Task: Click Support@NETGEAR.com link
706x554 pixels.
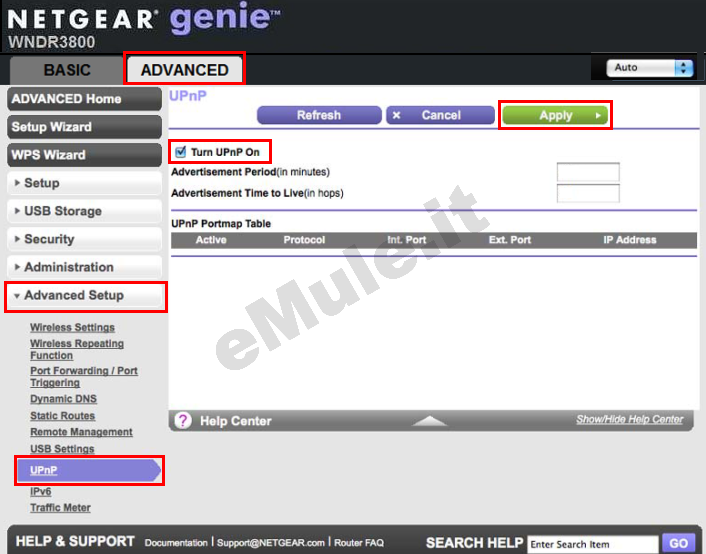Action: point(271,543)
